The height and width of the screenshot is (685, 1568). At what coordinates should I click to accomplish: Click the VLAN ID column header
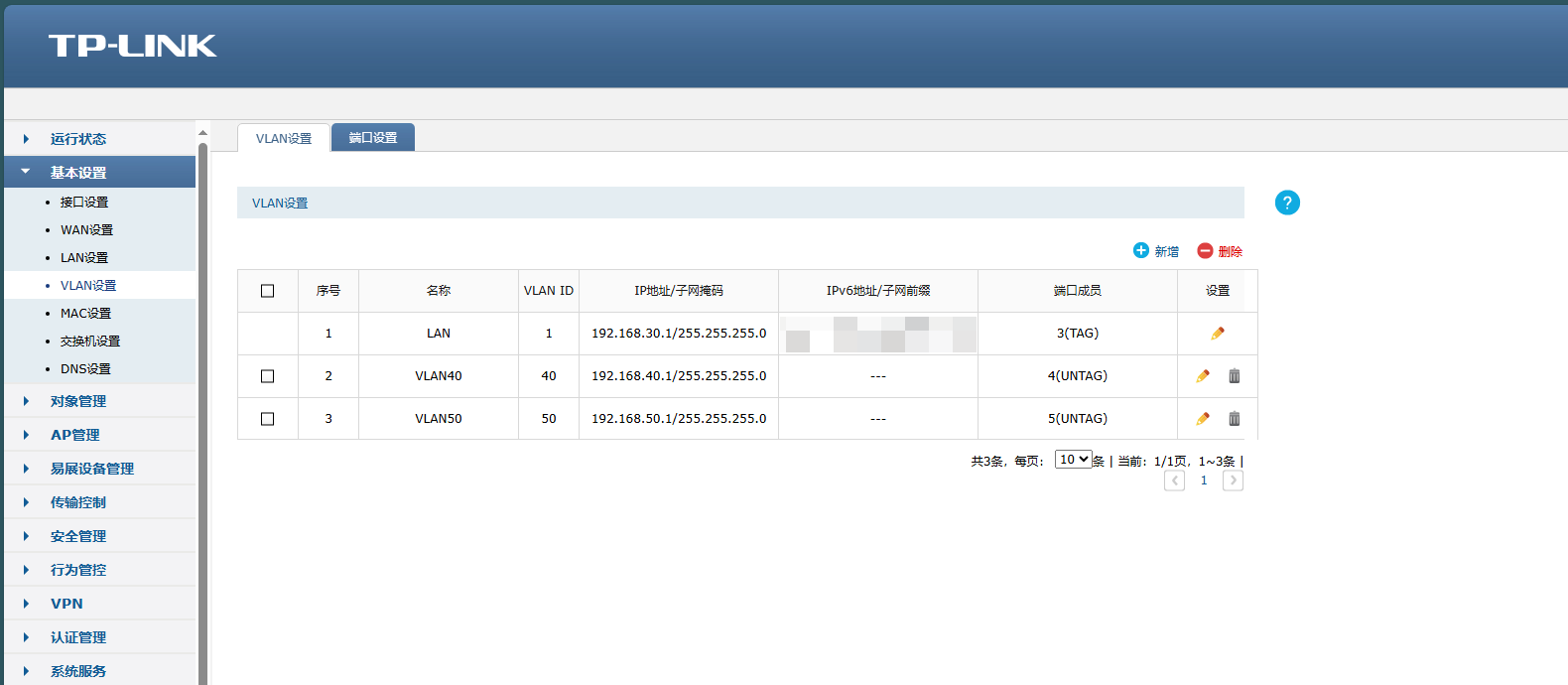[x=549, y=291]
